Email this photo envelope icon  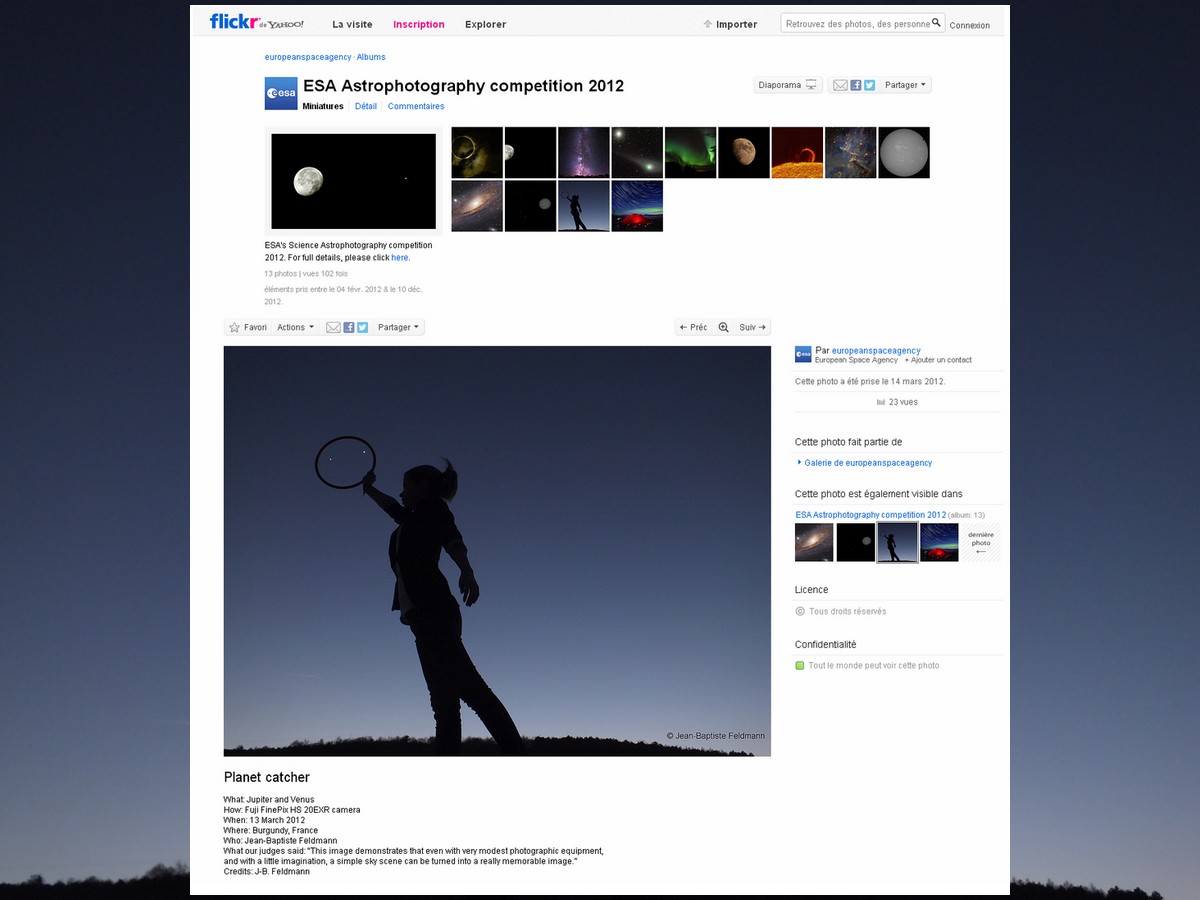[x=334, y=327]
